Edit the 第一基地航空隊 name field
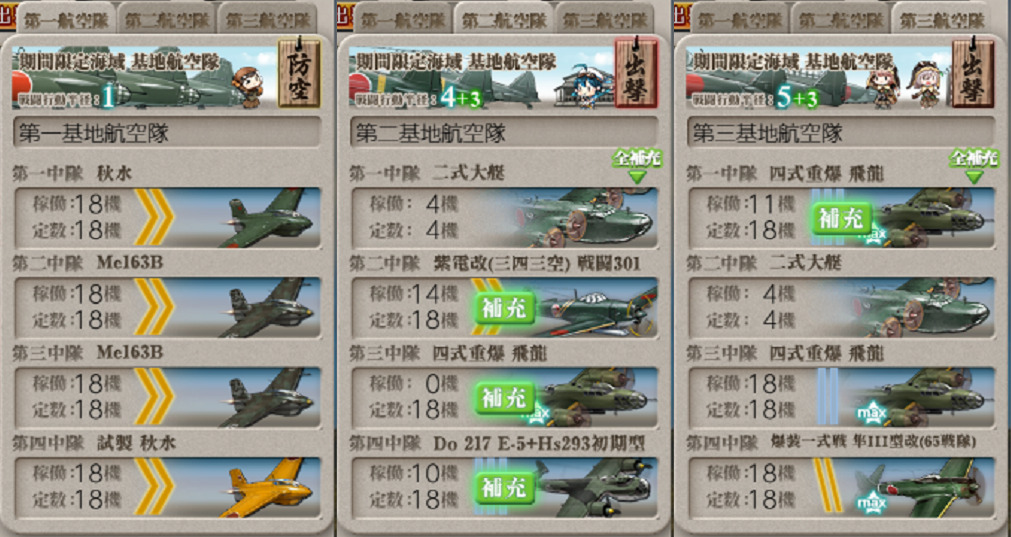 click(167, 133)
